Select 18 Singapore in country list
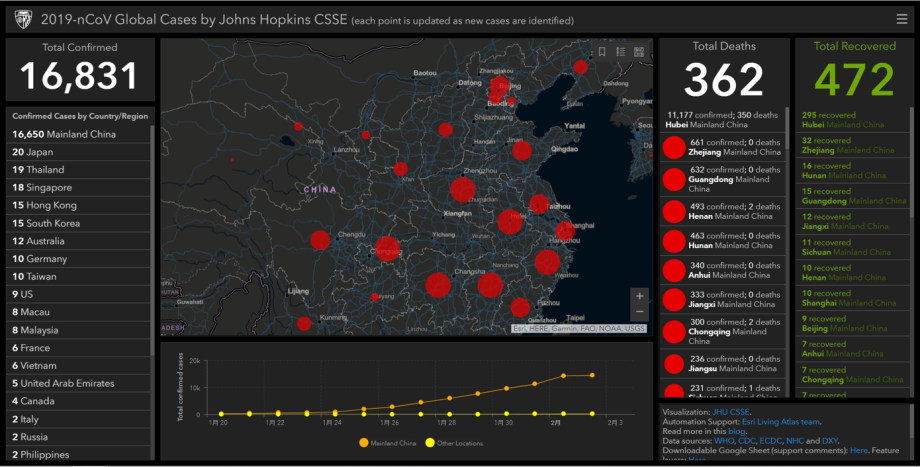The width and height of the screenshot is (920, 467). [79, 188]
